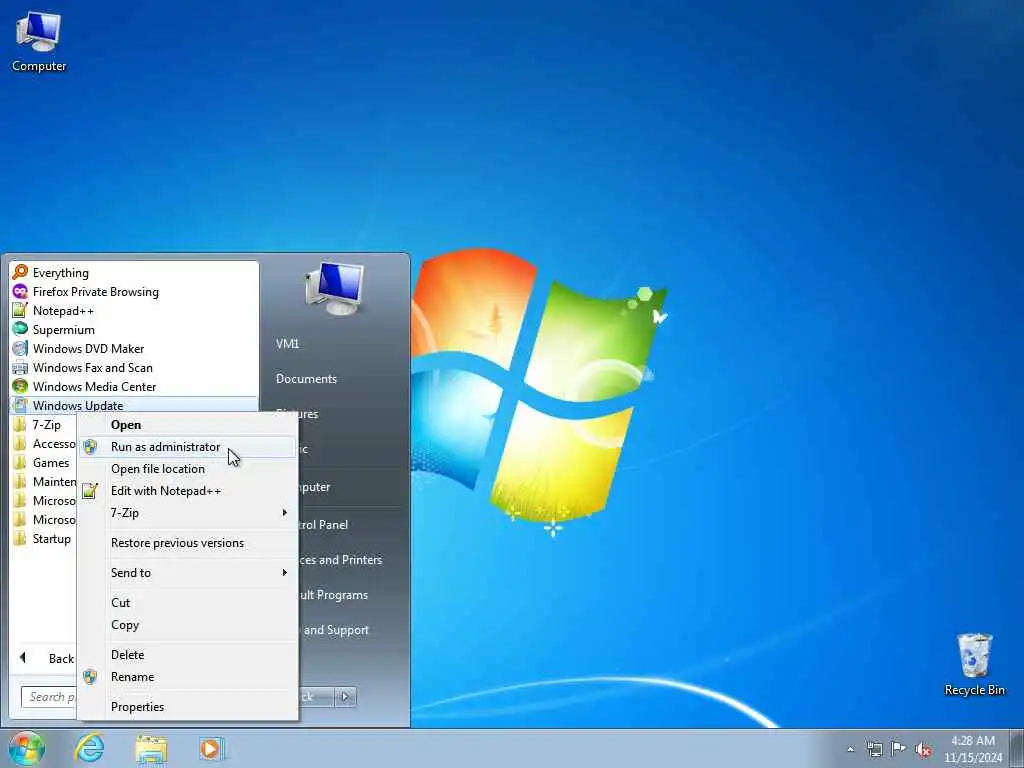Image resolution: width=1024 pixels, height=768 pixels.
Task: Show hidden tray icons arrow
Action: click(x=850, y=749)
